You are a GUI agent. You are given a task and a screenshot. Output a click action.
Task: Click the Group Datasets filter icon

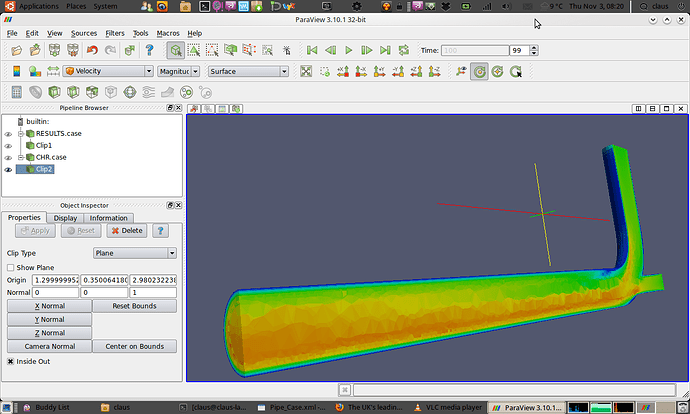click(x=187, y=92)
